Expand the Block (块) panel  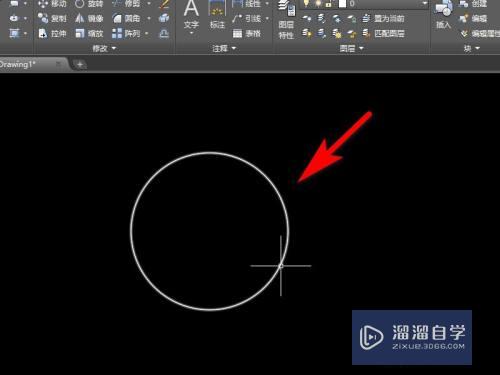pyautogui.click(x=472, y=49)
